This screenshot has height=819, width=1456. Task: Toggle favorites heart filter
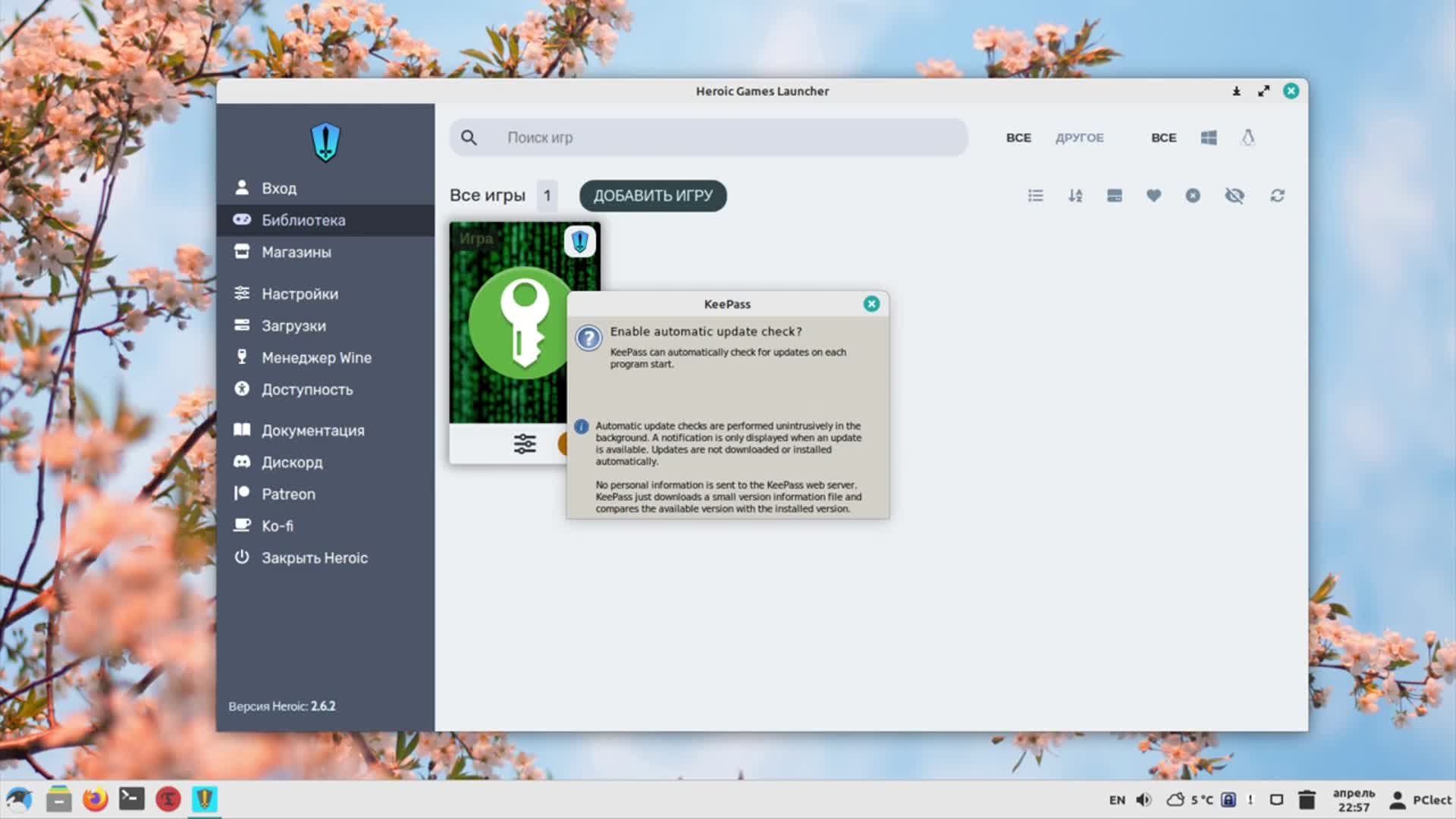click(1153, 196)
